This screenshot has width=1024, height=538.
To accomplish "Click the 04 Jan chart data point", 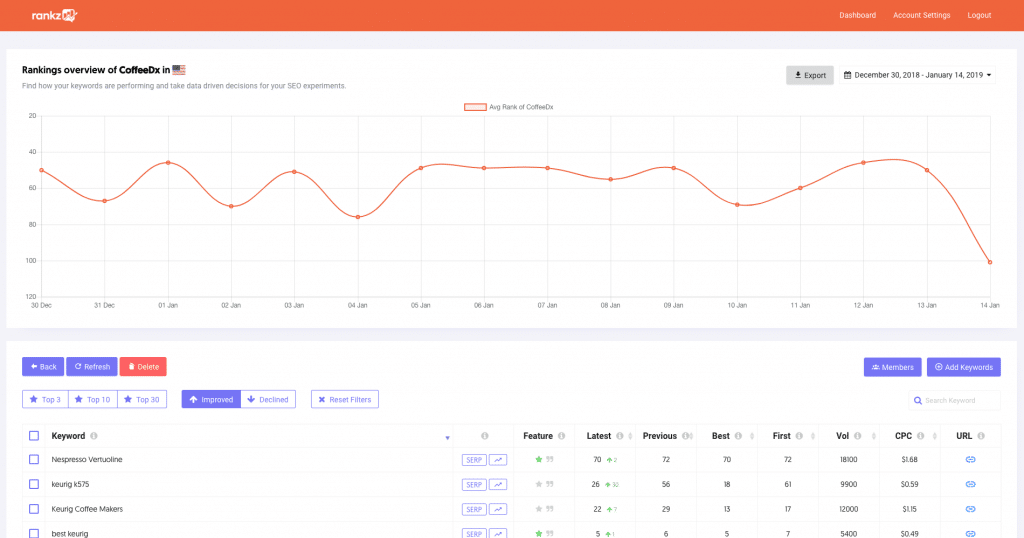I will [x=358, y=217].
